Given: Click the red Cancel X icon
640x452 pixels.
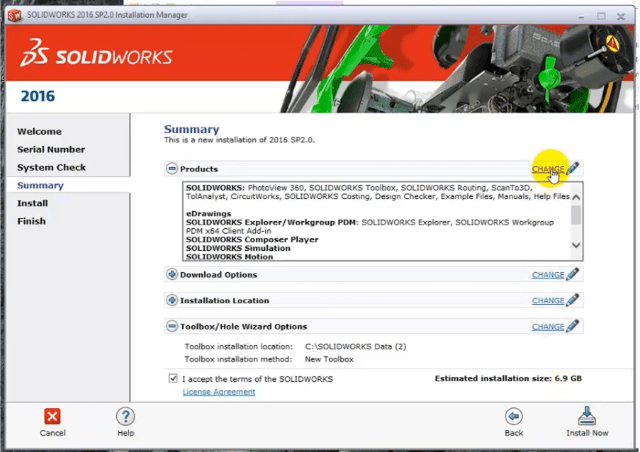Looking at the screenshot, I should [52, 416].
